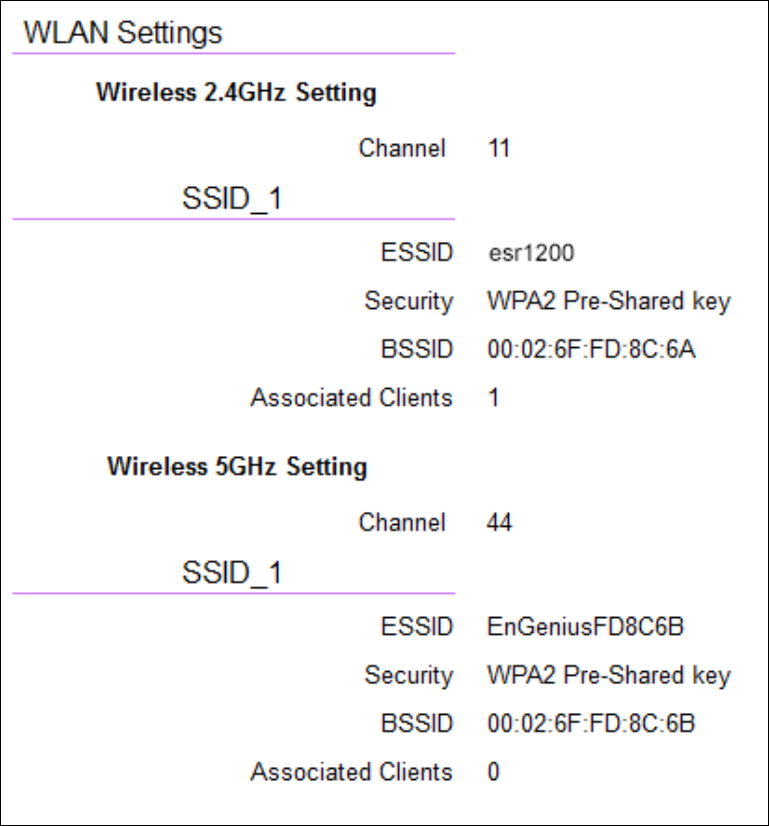Click the associated clients count 1

[x=494, y=398]
